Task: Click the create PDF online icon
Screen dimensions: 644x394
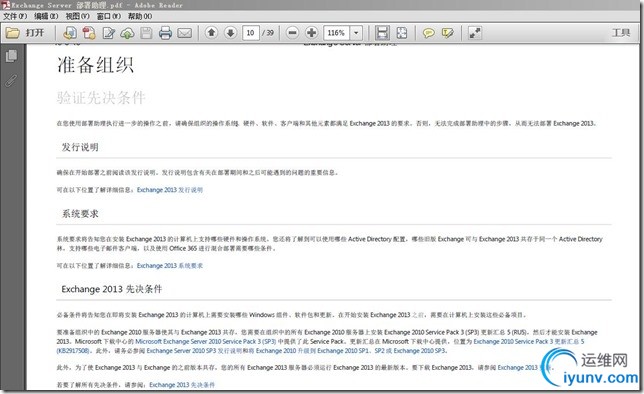Action: pyautogui.click(x=70, y=33)
